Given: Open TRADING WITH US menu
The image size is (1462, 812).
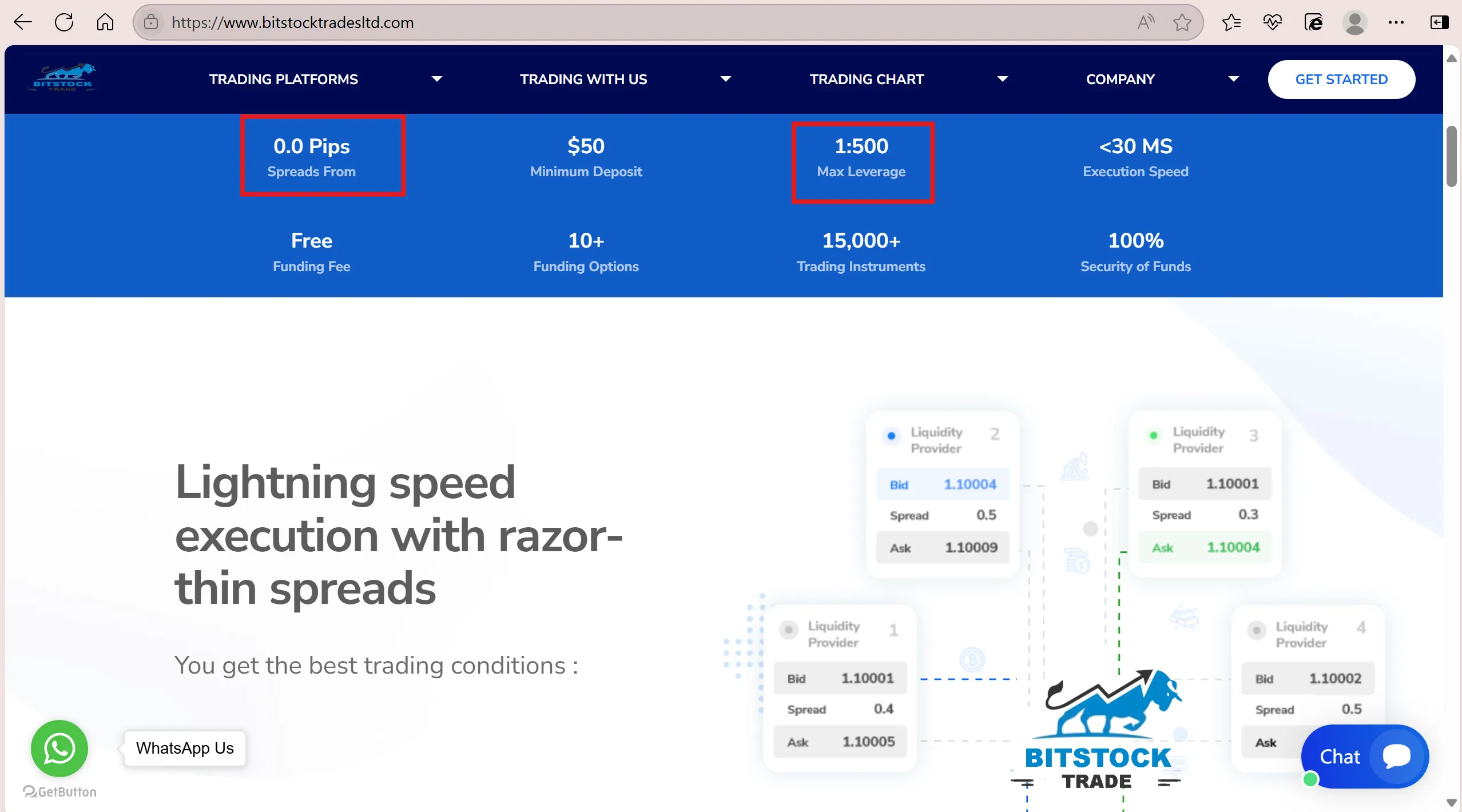Looking at the screenshot, I should click(583, 79).
